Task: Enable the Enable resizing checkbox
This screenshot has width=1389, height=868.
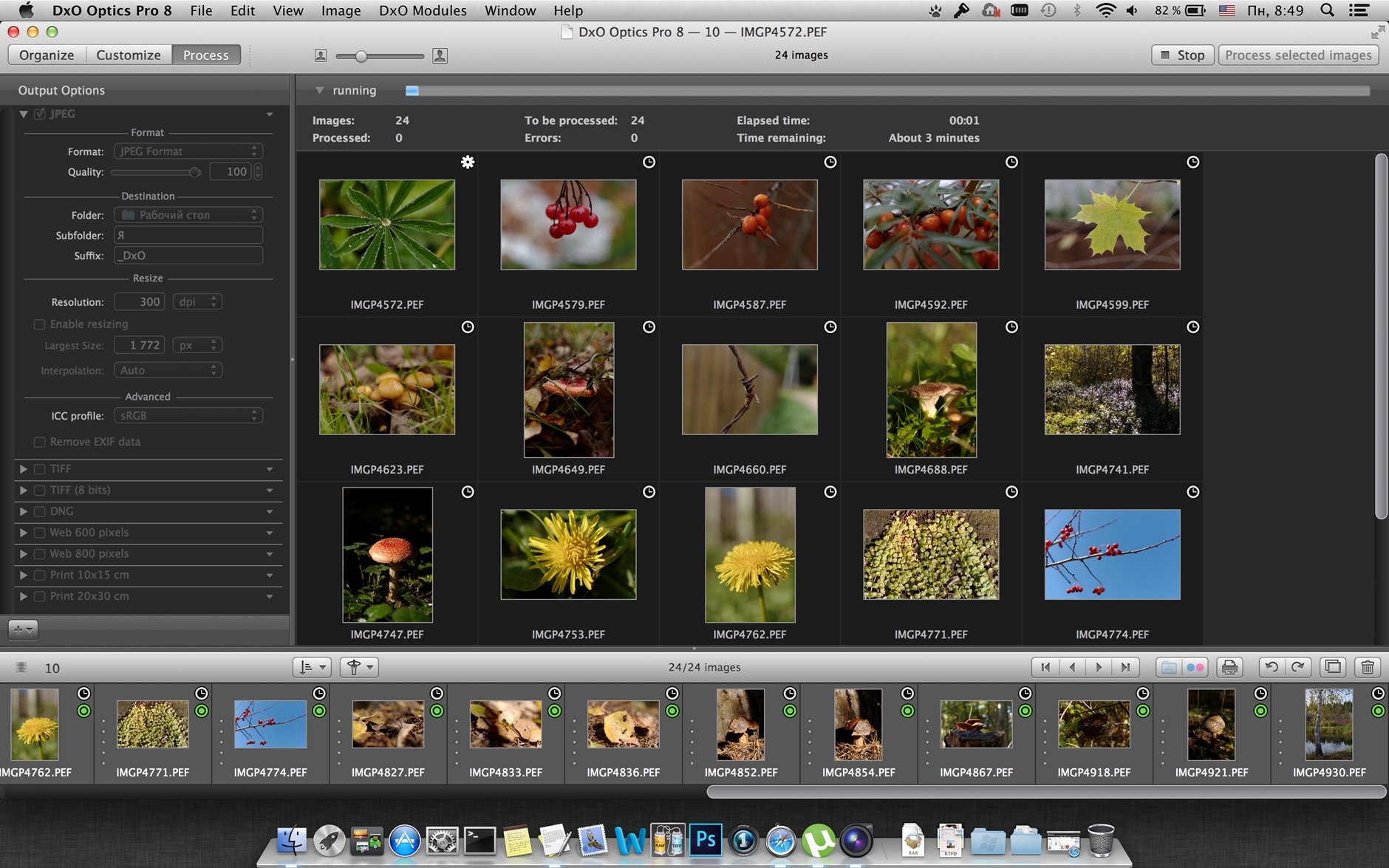Action: [40, 324]
